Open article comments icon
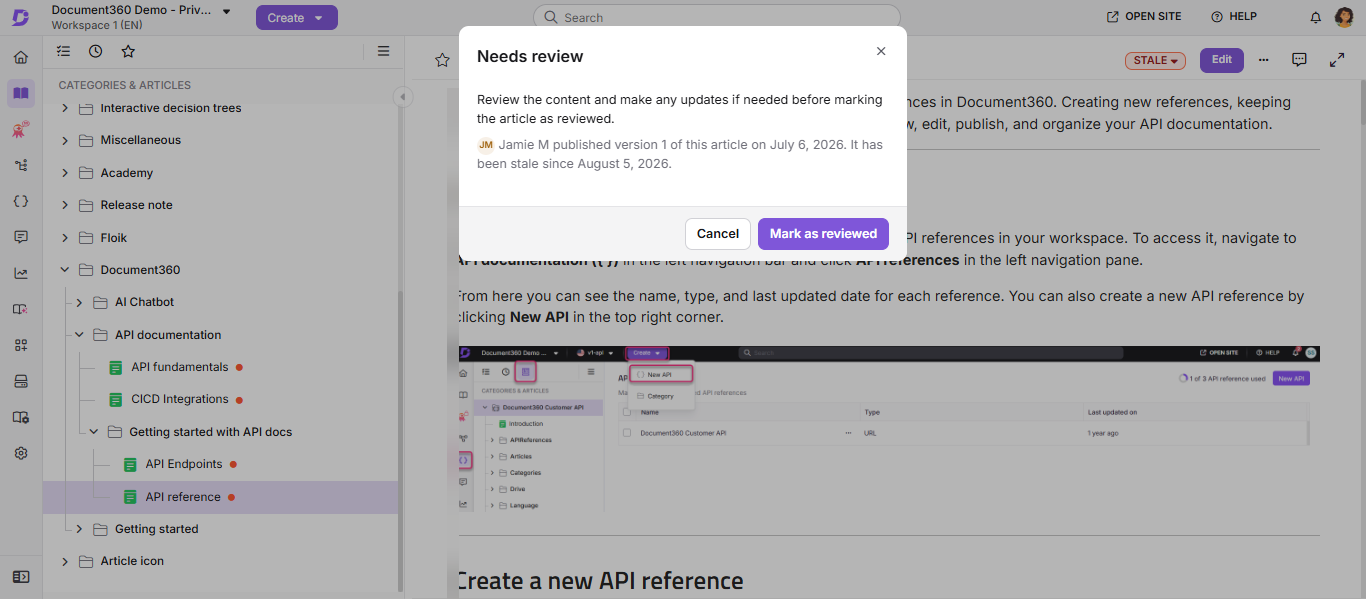 point(1299,60)
